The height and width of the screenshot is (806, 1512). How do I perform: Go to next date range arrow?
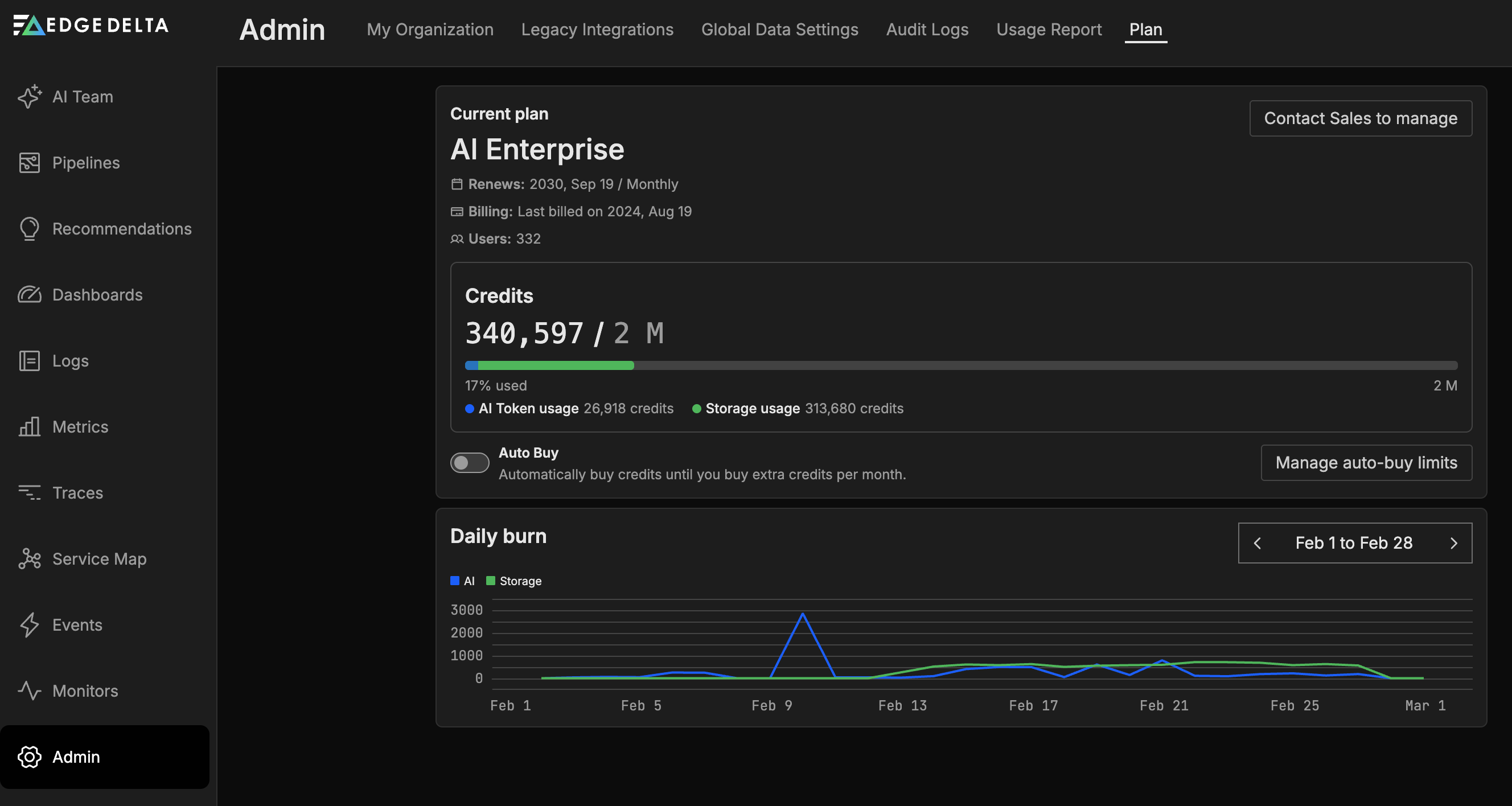coord(1453,543)
